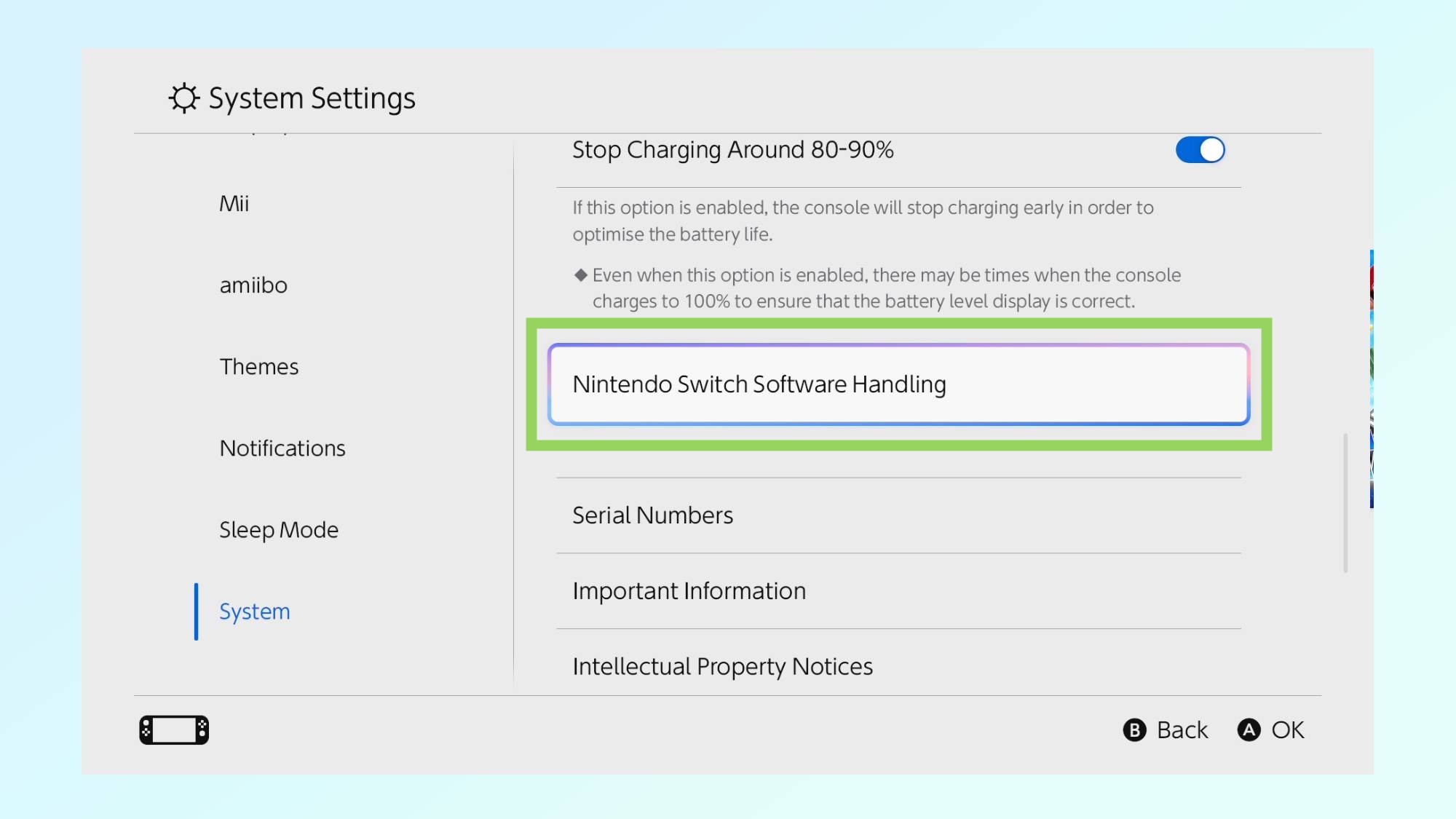Click the vertical scrollbar on the right panel
This screenshot has width=1456, height=819.
(x=1345, y=502)
